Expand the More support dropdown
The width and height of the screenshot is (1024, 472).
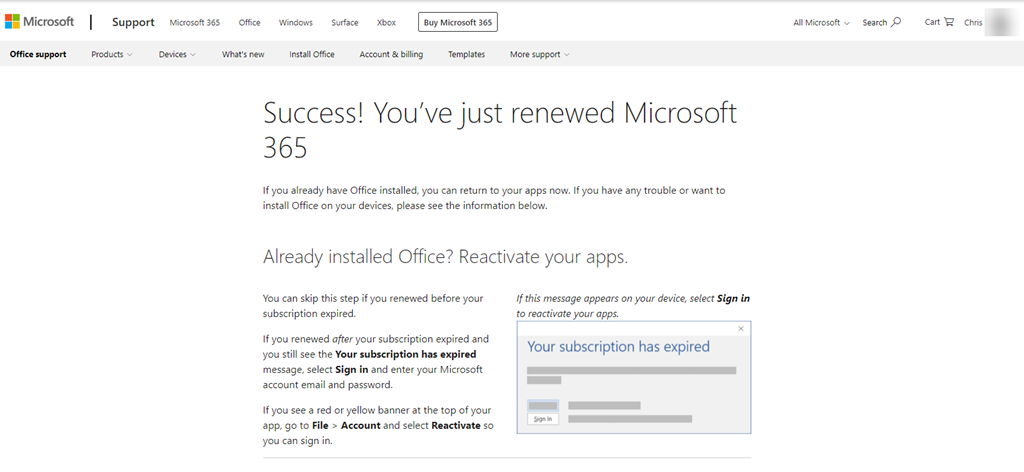(x=539, y=54)
